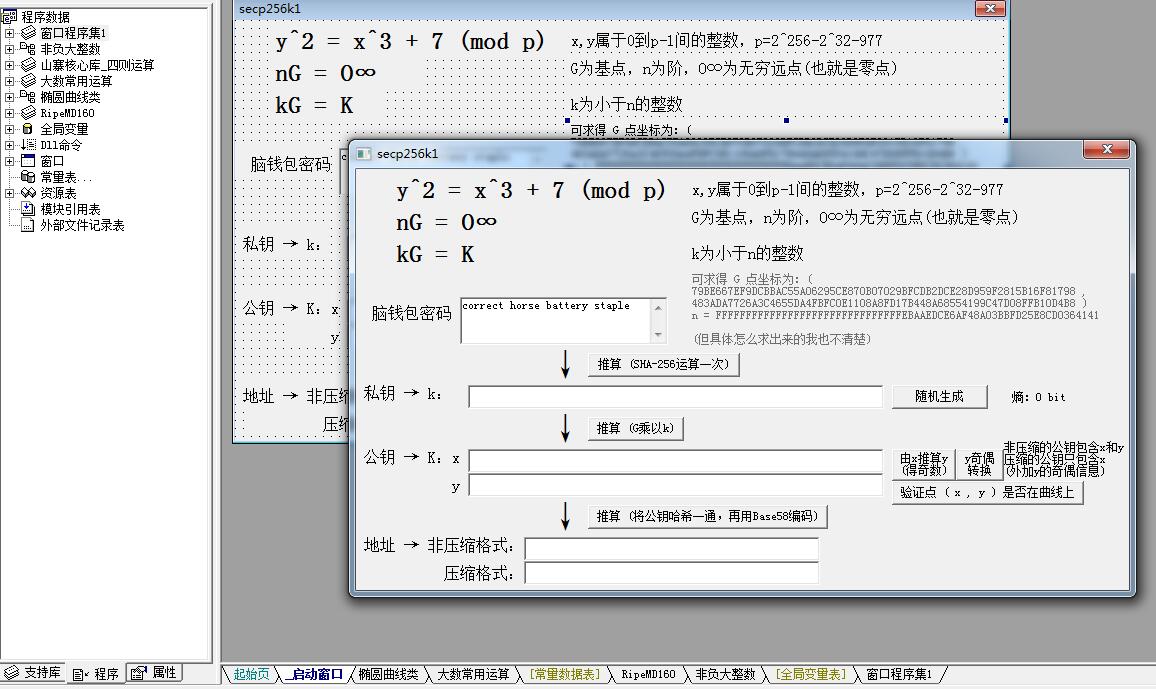Select the 窗口 window icon in the tree
The width and height of the screenshot is (1156, 689).
coord(28,161)
